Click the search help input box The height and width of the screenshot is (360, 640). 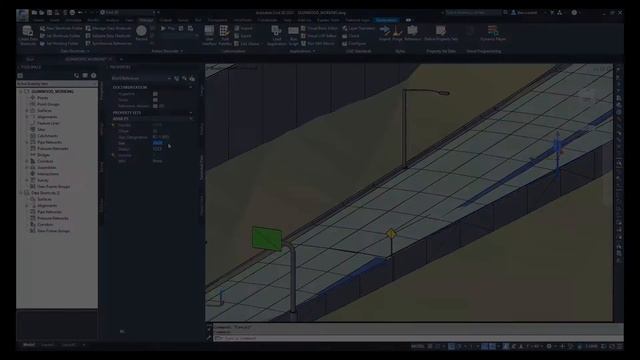[x=473, y=13]
